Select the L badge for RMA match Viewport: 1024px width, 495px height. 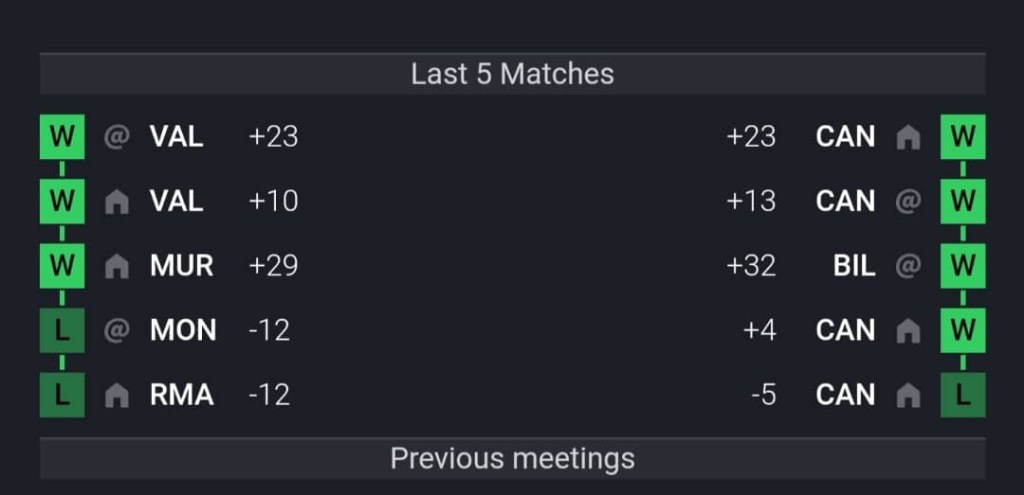pos(62,395)
